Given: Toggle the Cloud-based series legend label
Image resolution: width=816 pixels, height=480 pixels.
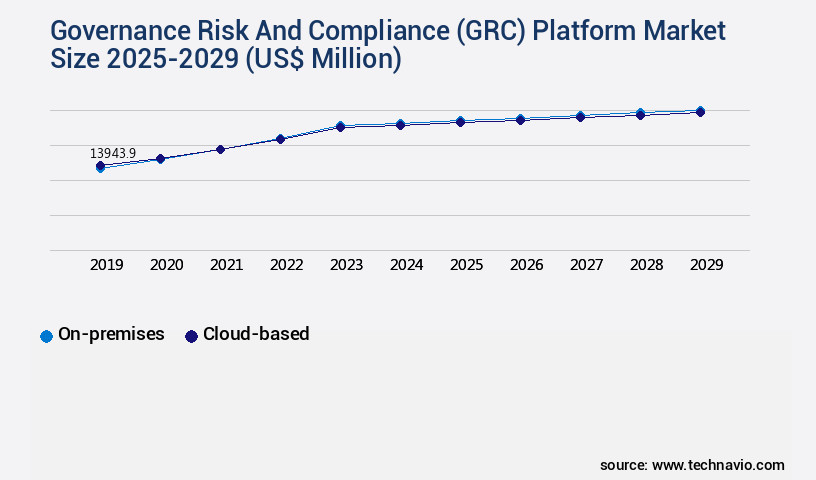Looking at the screenshot, I should coord(256,335).
